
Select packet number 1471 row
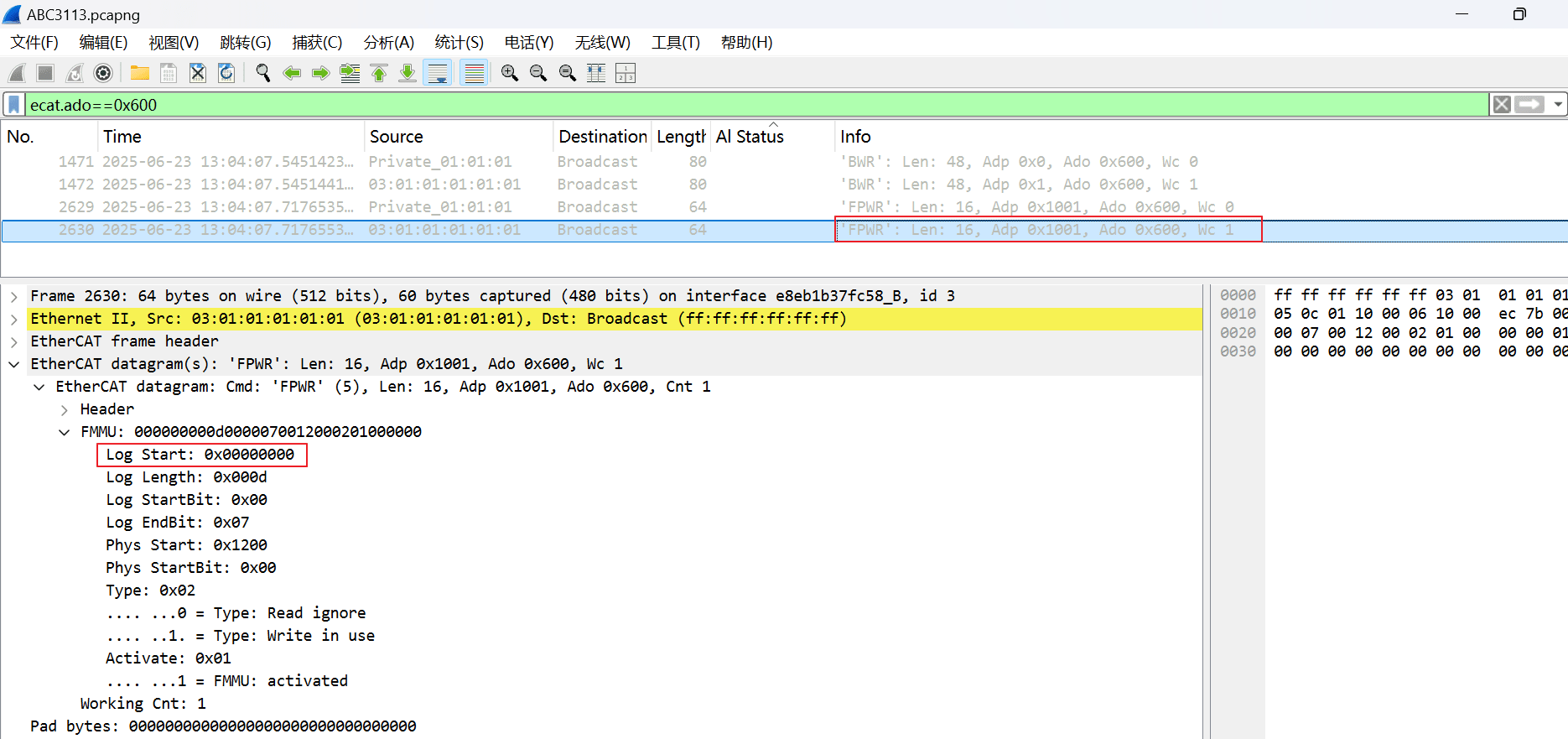click(x=784, y=162)
